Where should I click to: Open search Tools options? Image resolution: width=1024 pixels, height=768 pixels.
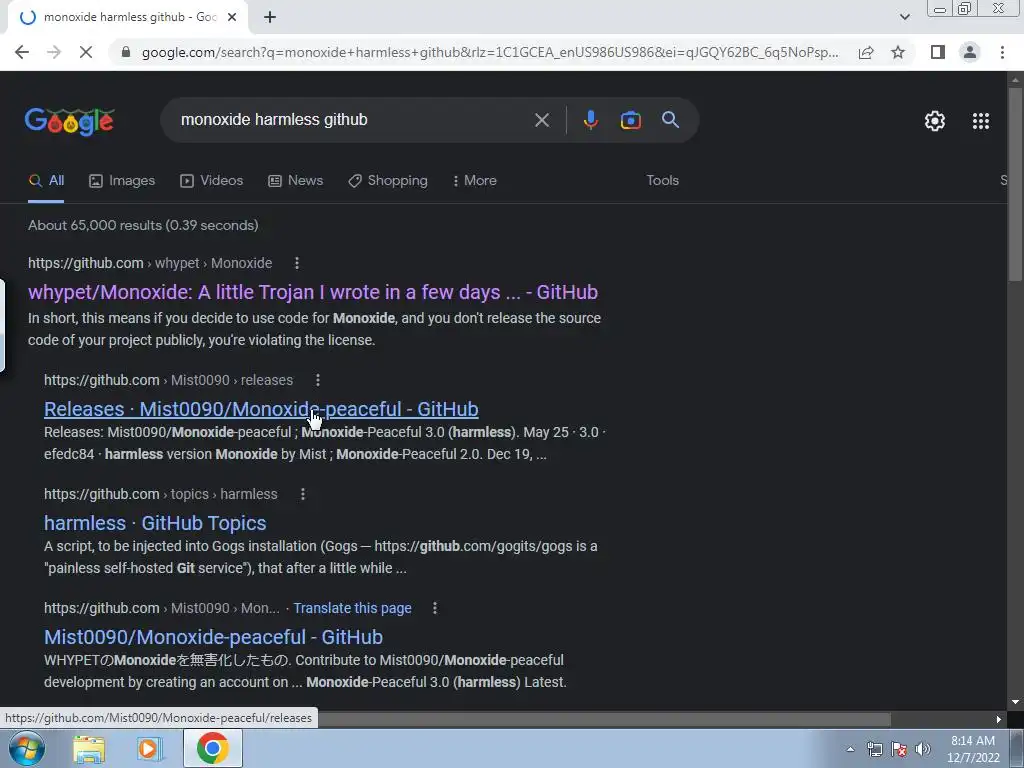[662, 181]
